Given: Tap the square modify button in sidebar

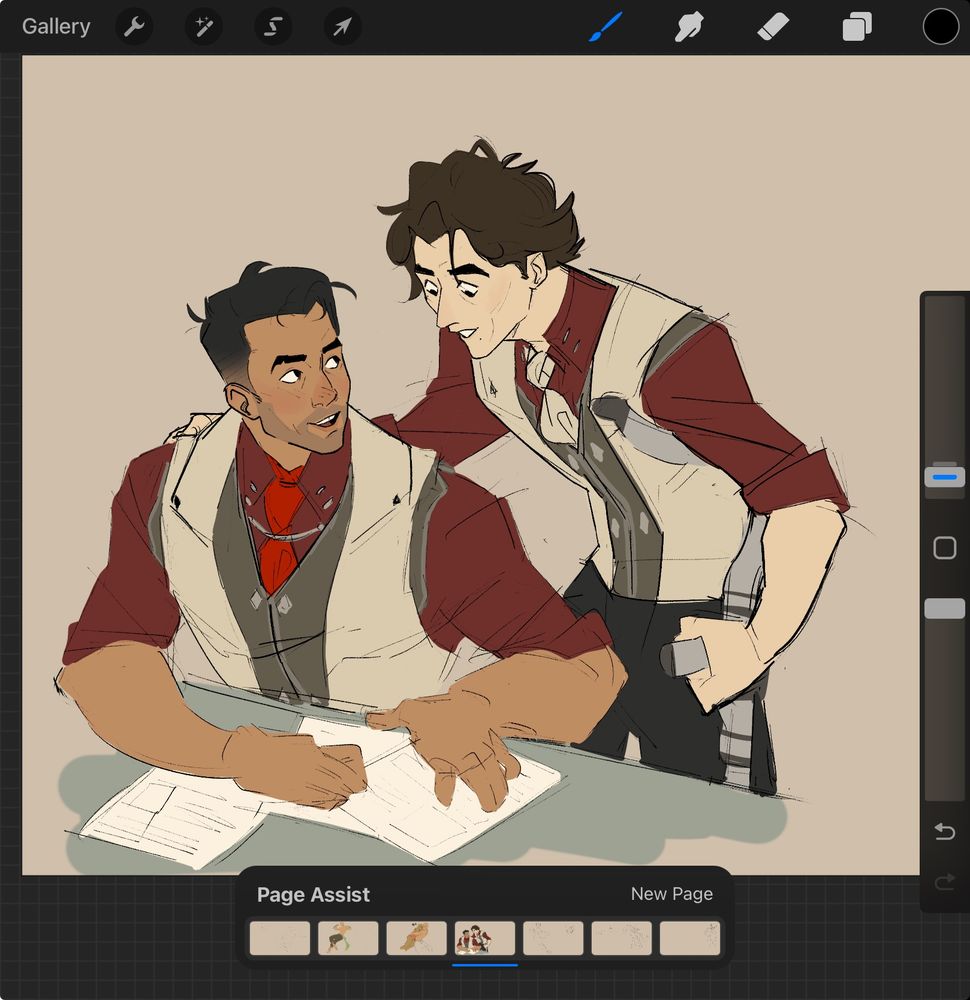Looking at the screenshot, I should pos(944,548).
